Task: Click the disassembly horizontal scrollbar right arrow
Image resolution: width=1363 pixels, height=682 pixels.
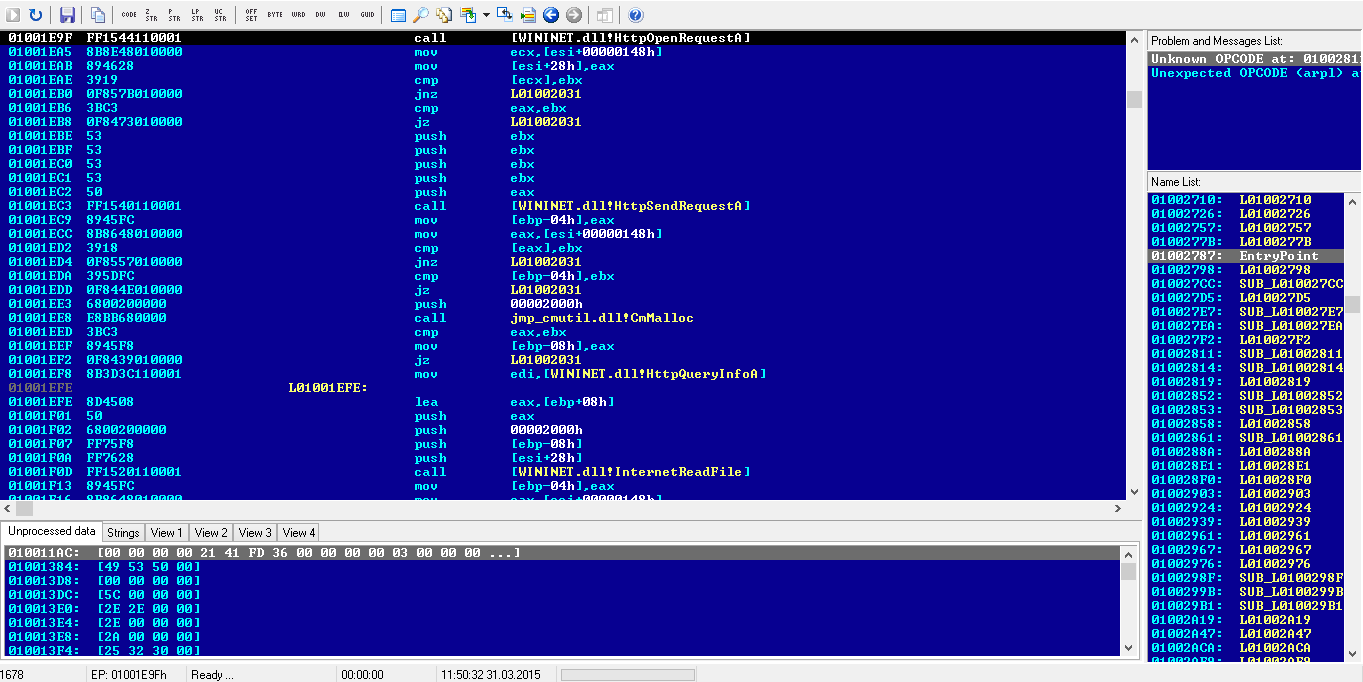Action: pos(1117,508)
